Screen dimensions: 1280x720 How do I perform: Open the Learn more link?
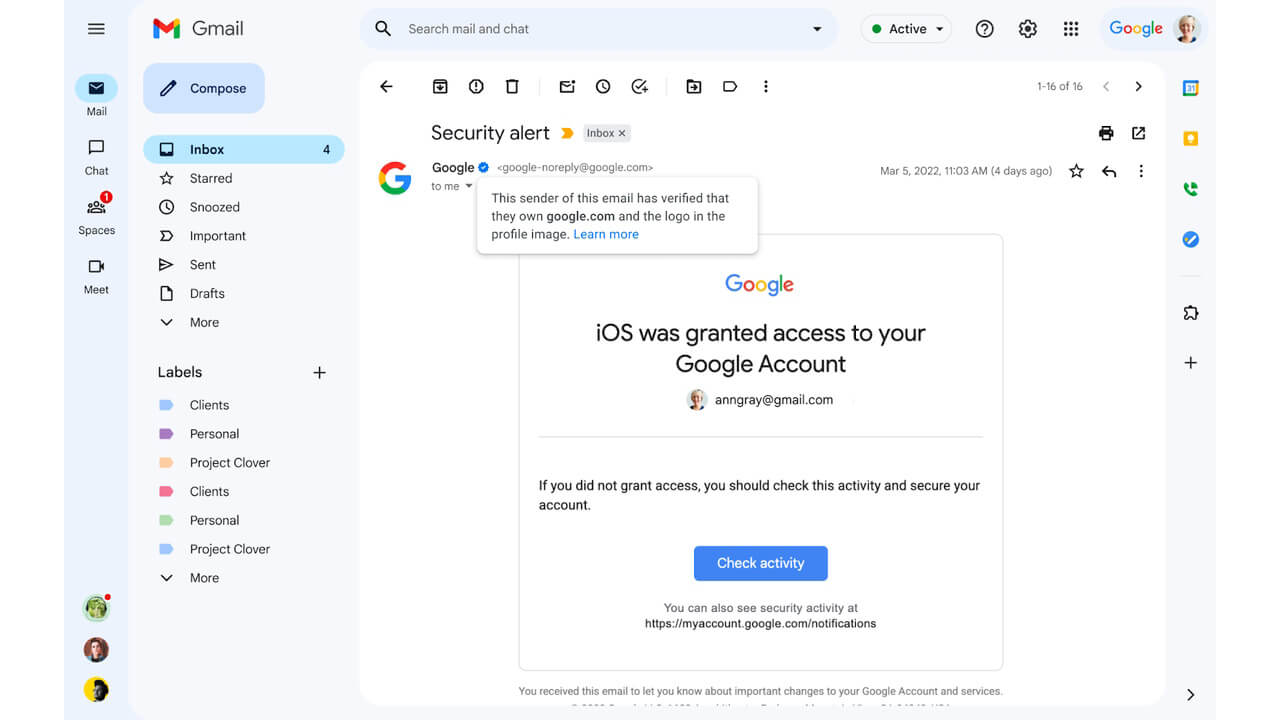tap(605, 234)
